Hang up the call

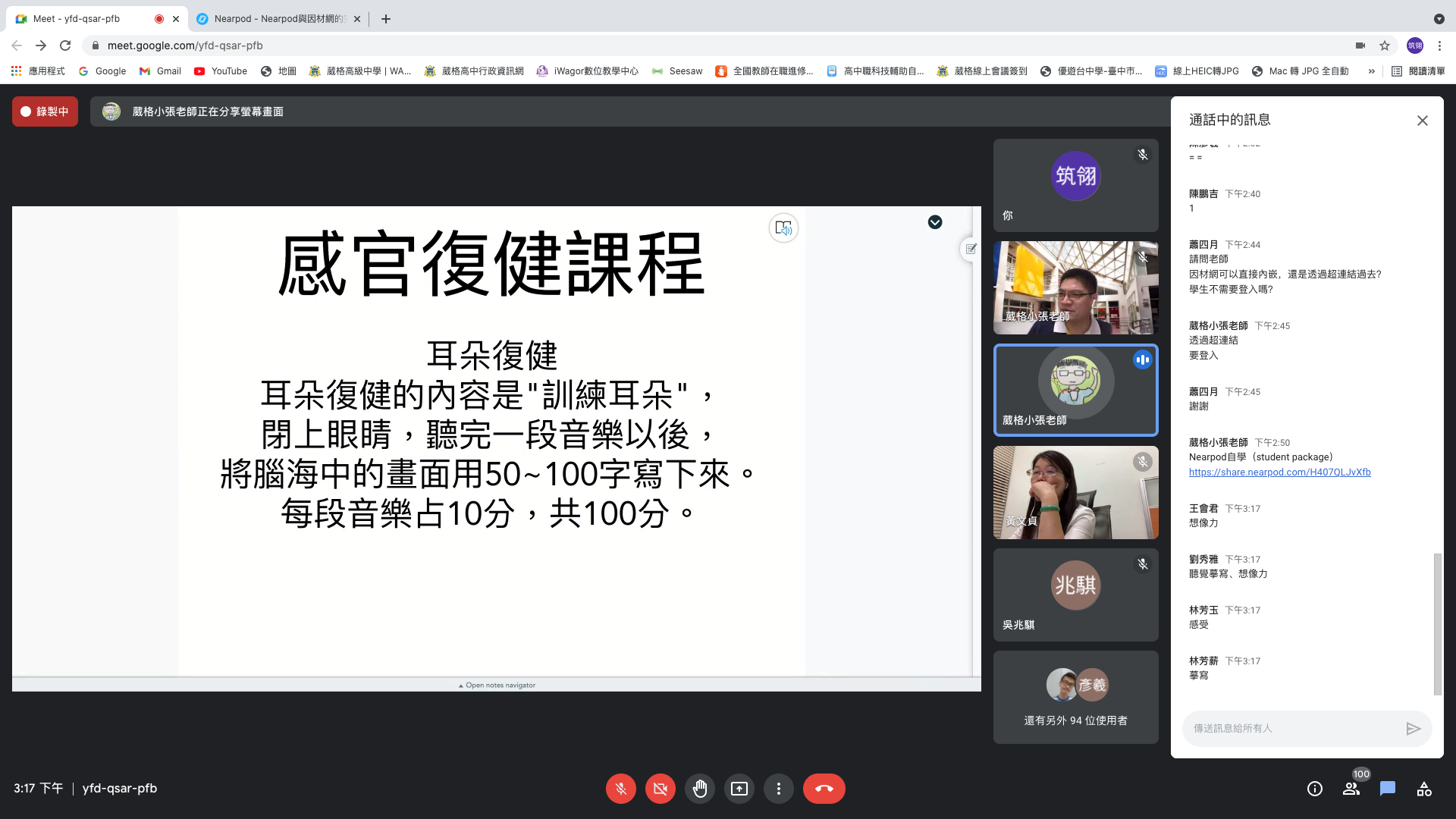point(824,789)
